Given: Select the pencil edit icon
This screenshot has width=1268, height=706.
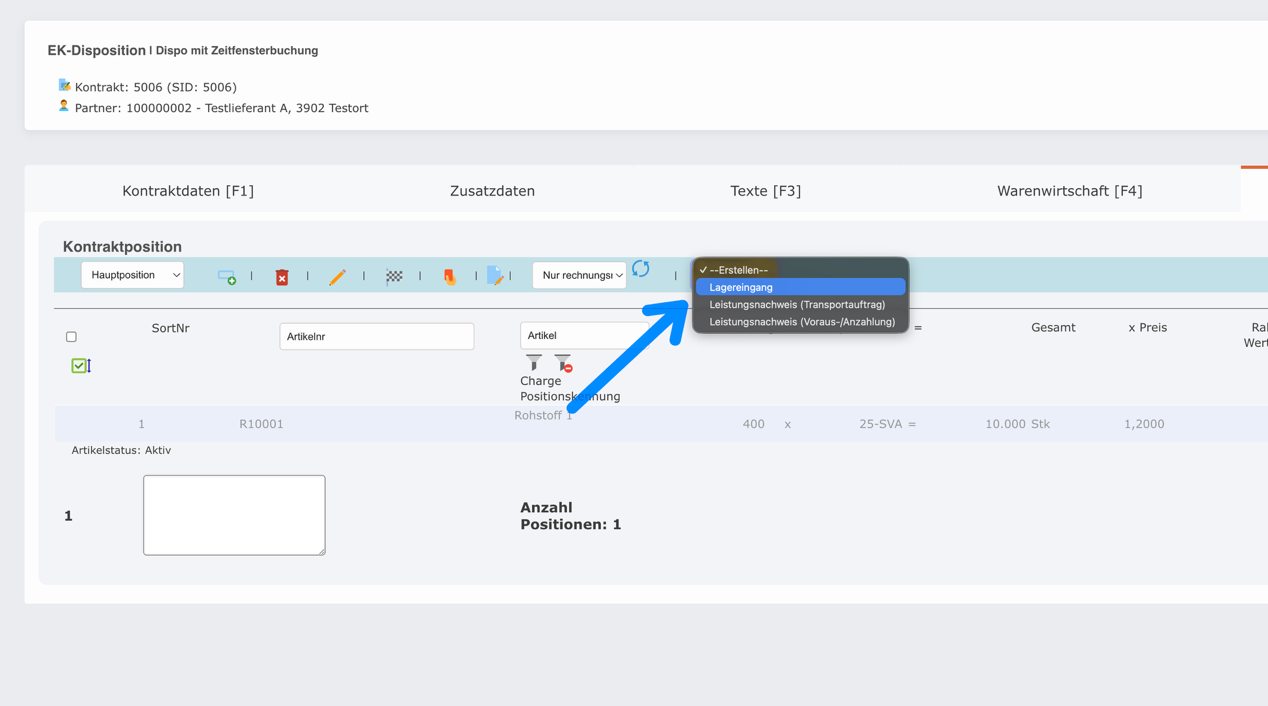Looking at the screenshot, I should point(337,277).
